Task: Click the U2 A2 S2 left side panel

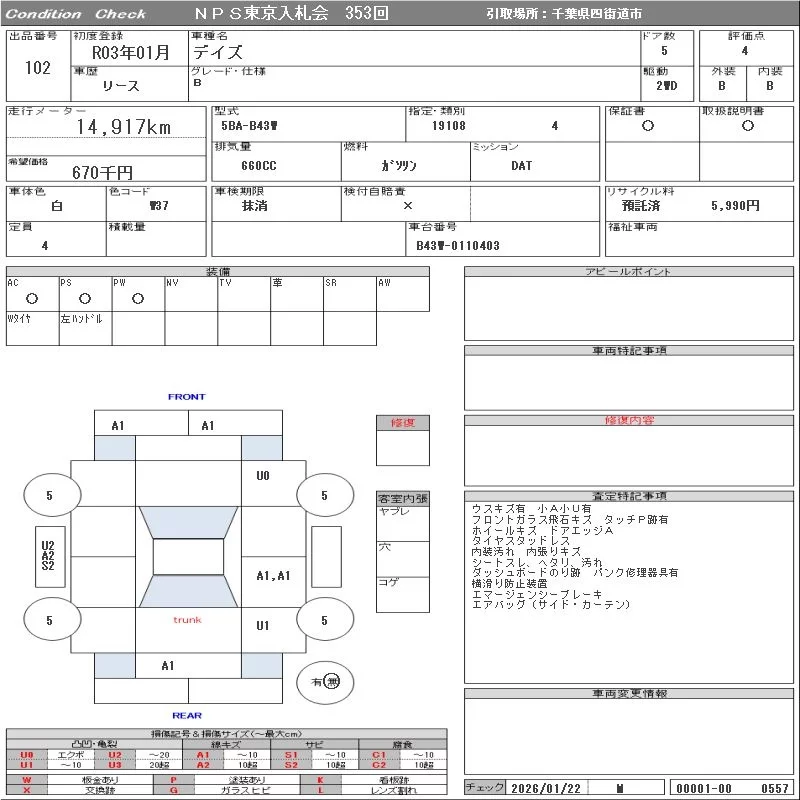Action: point(48,555)
